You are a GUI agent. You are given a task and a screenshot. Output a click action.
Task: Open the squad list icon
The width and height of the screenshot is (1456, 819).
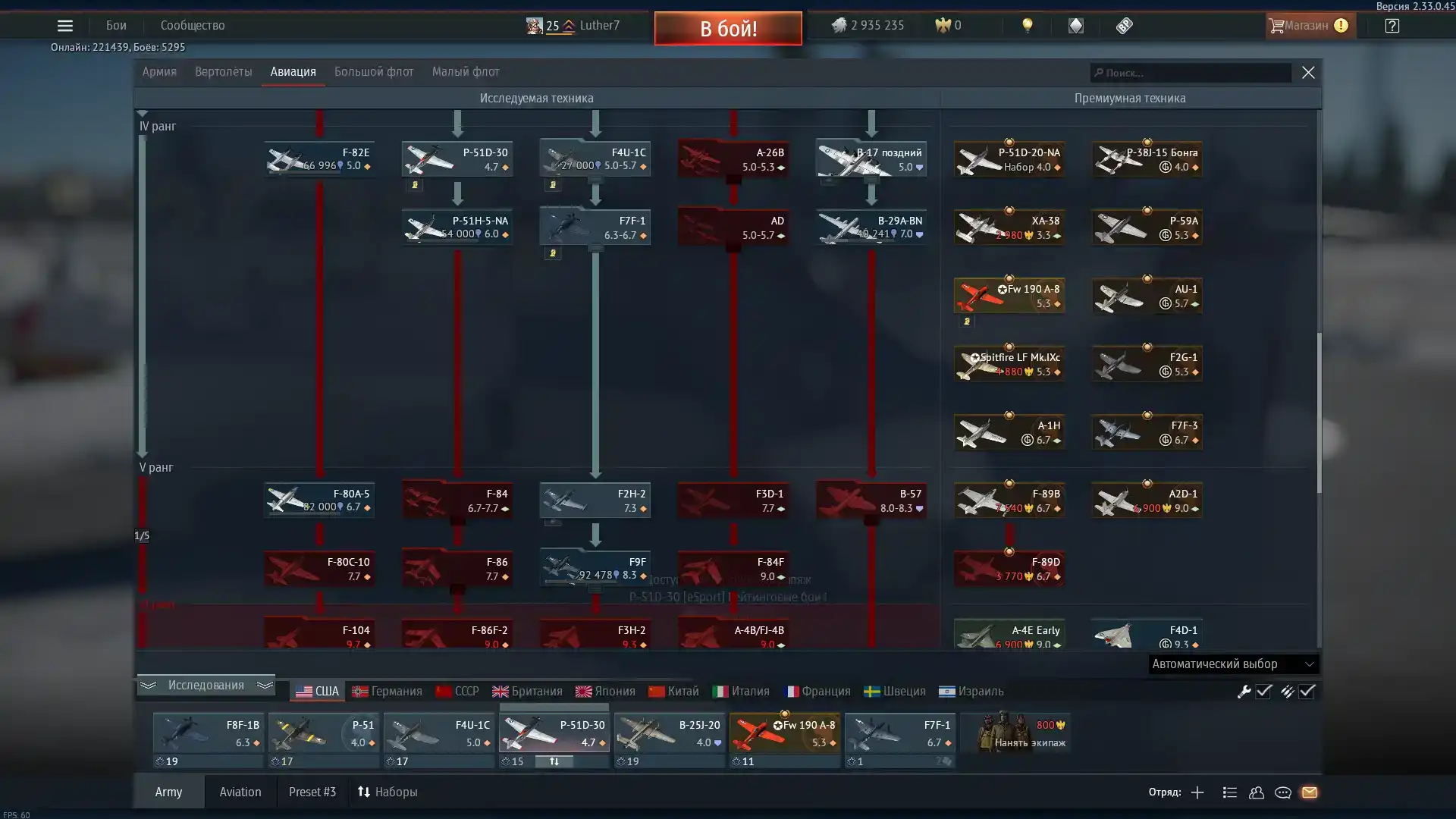[1230, 792]
